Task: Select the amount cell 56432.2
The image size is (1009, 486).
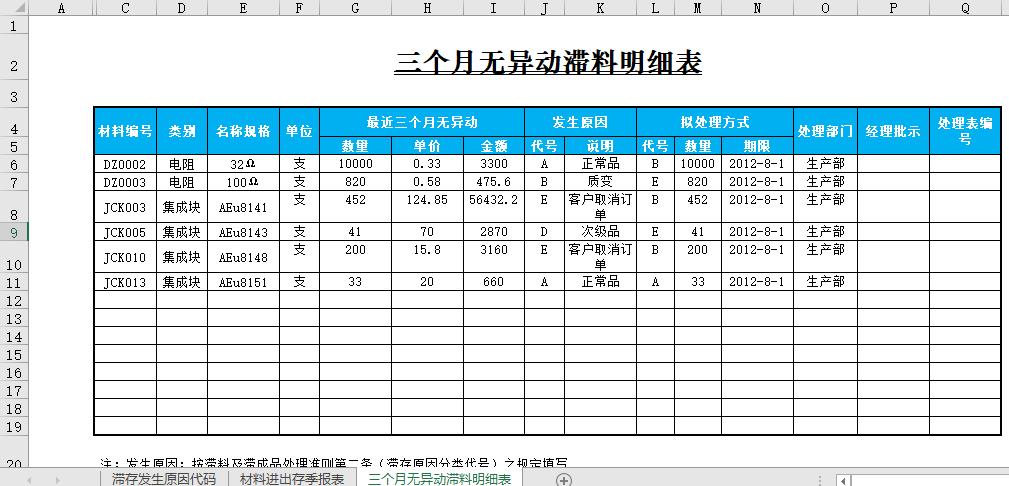Action: [x=494, y=200]
